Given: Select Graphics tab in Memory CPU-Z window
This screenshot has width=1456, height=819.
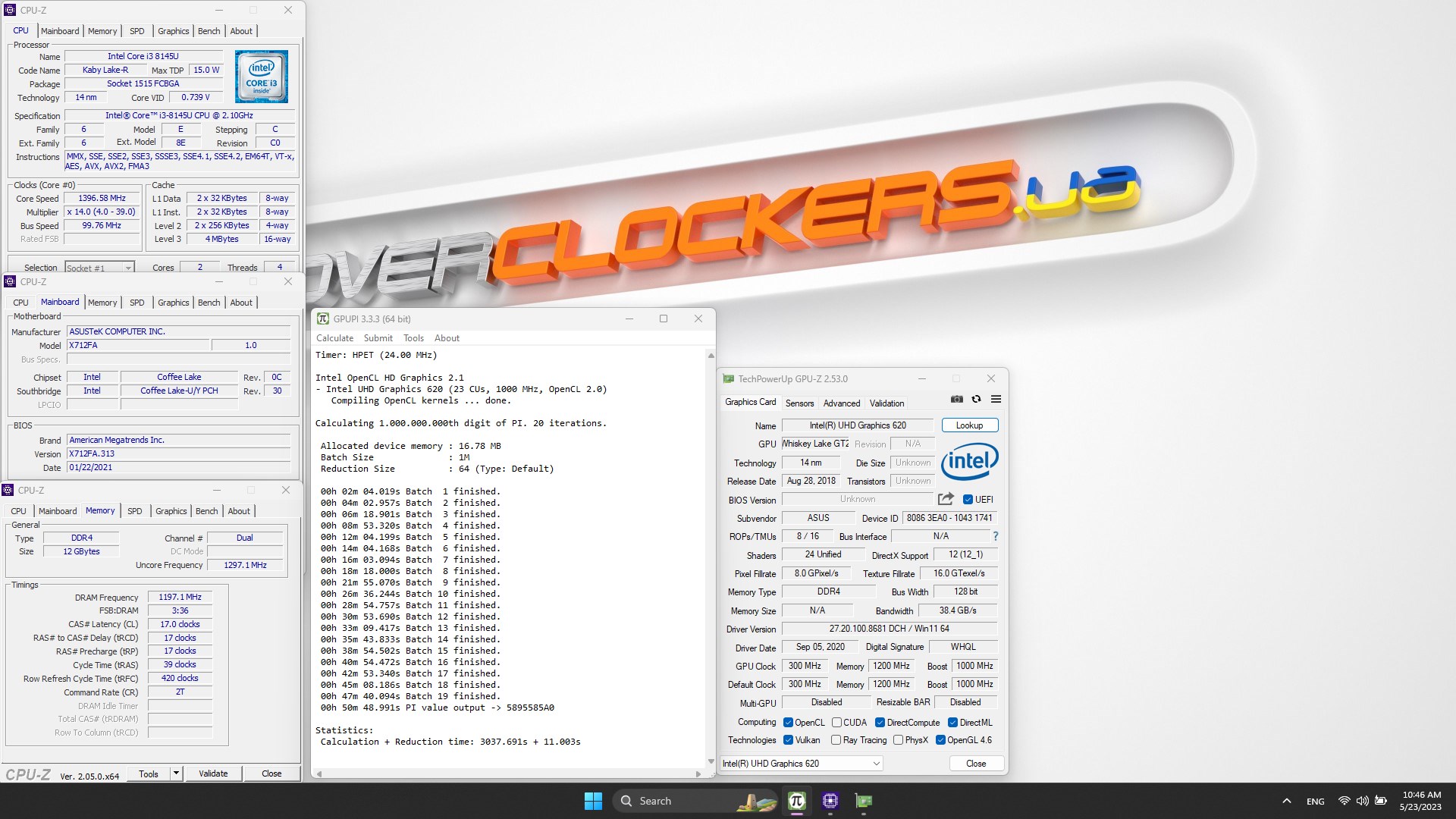Looking at the screenshot, I should pyautogui.click(x=171, y=511).
